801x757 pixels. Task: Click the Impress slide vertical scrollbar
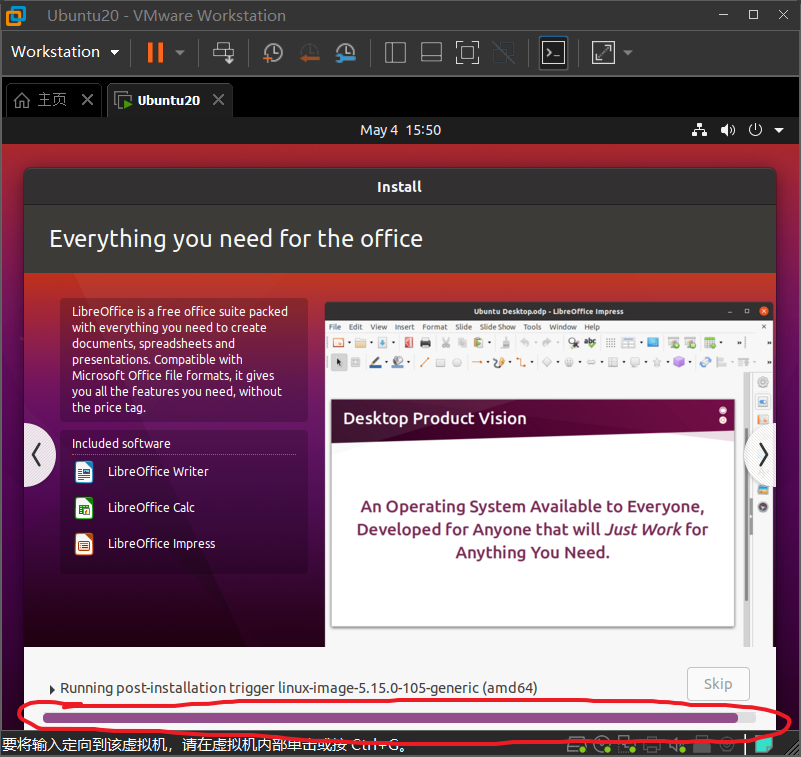[x=746, y=513]
